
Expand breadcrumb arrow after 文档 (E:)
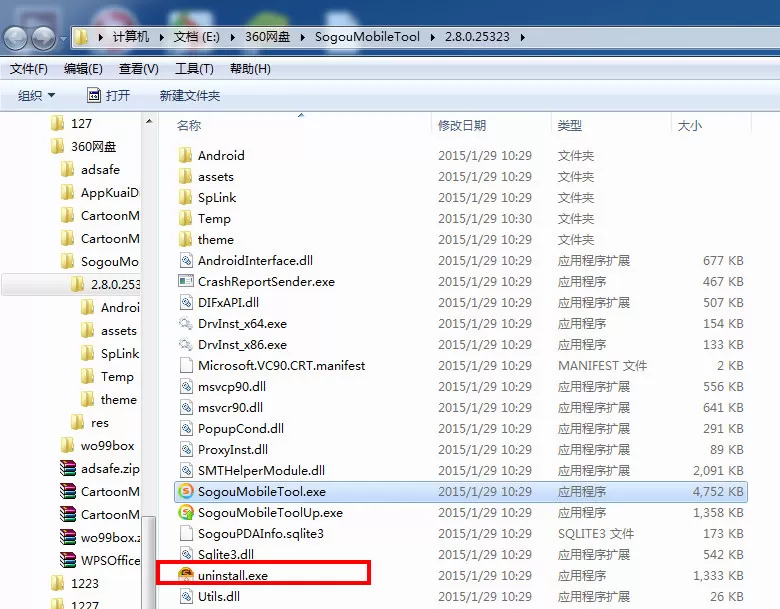pos(232,37)
